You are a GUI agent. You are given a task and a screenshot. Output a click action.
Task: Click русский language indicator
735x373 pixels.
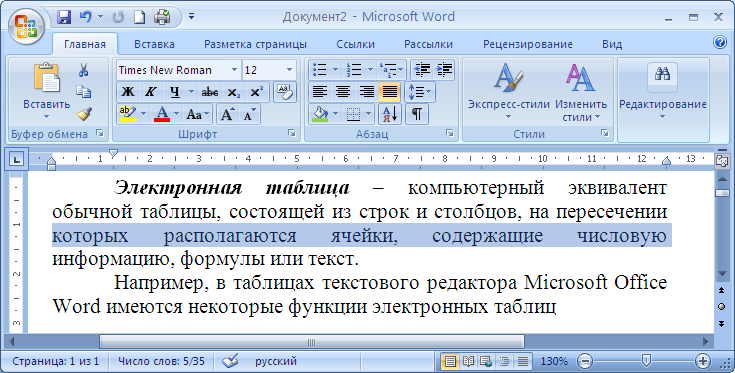276,361
